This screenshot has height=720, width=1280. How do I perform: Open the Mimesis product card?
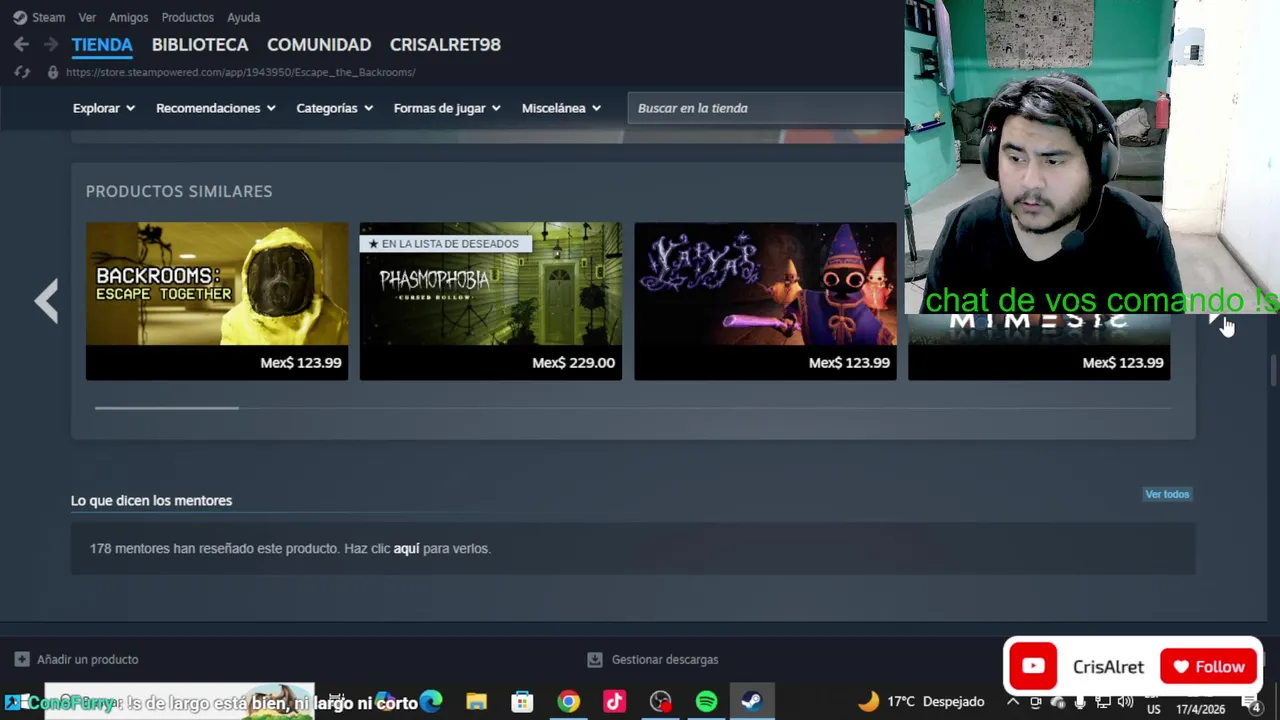click(x=1039, y=347)
